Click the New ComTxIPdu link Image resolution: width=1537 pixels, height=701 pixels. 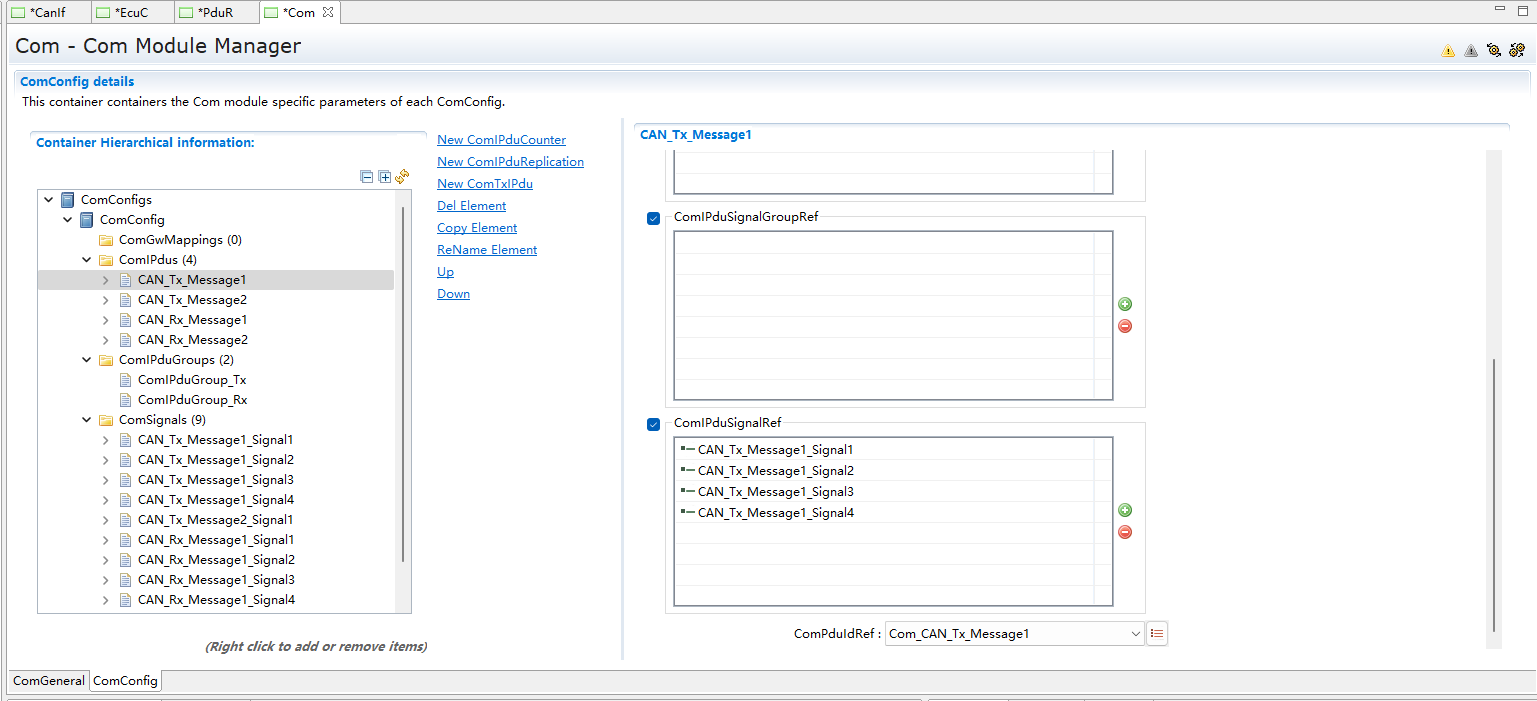pyautogui.click(x=484, y=184)
